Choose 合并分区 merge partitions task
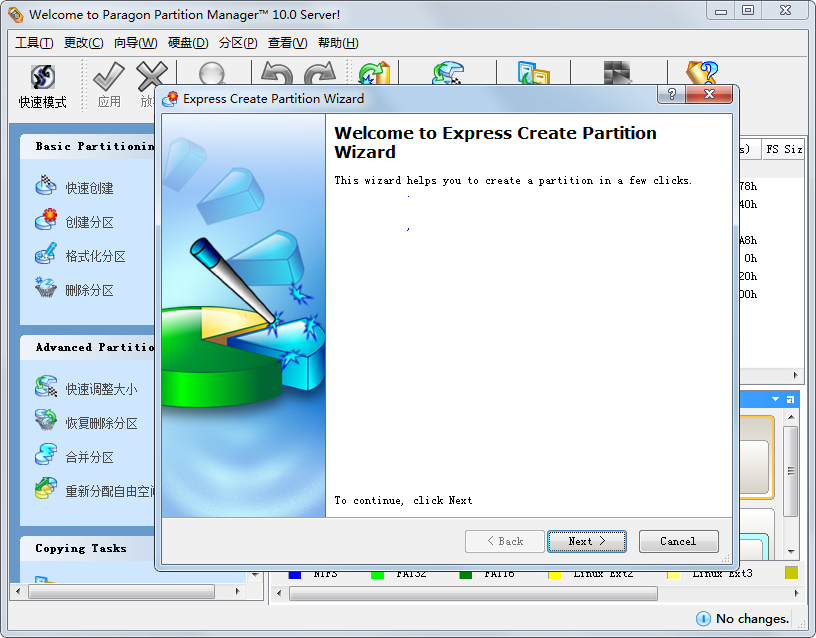 [x=89, y=457]
